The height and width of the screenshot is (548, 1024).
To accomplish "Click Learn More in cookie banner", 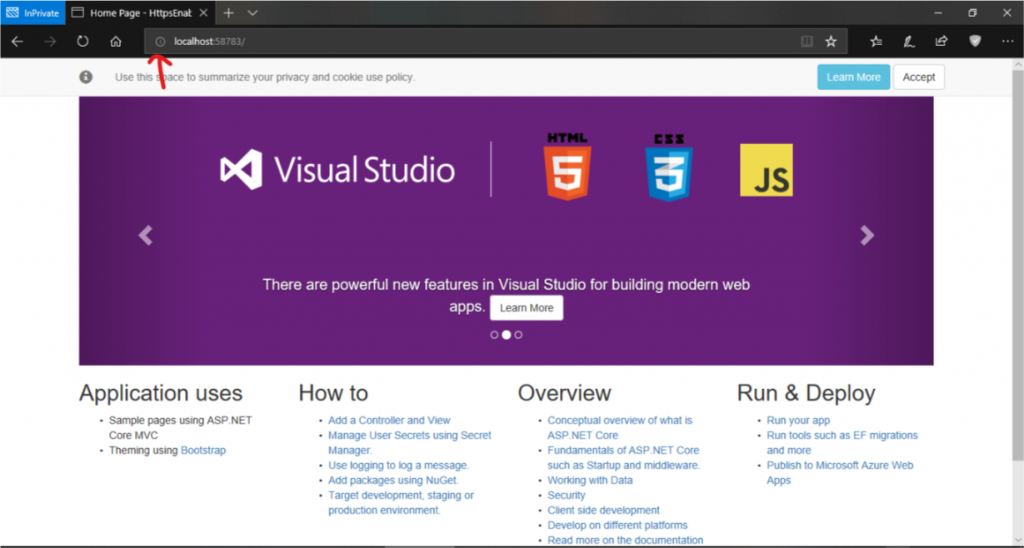I will [854, 77].
